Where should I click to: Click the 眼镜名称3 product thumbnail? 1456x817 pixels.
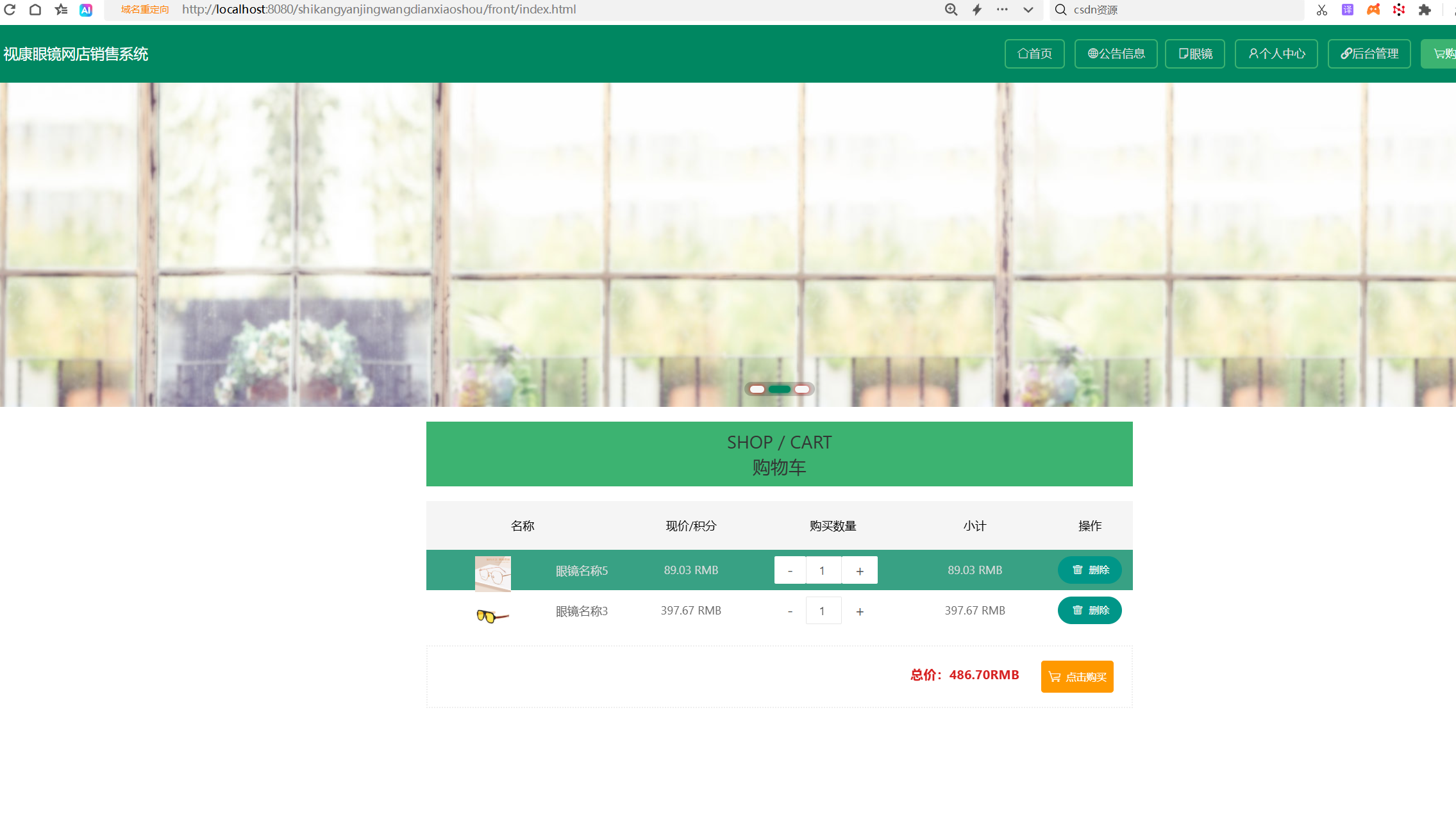pos(492,616)
